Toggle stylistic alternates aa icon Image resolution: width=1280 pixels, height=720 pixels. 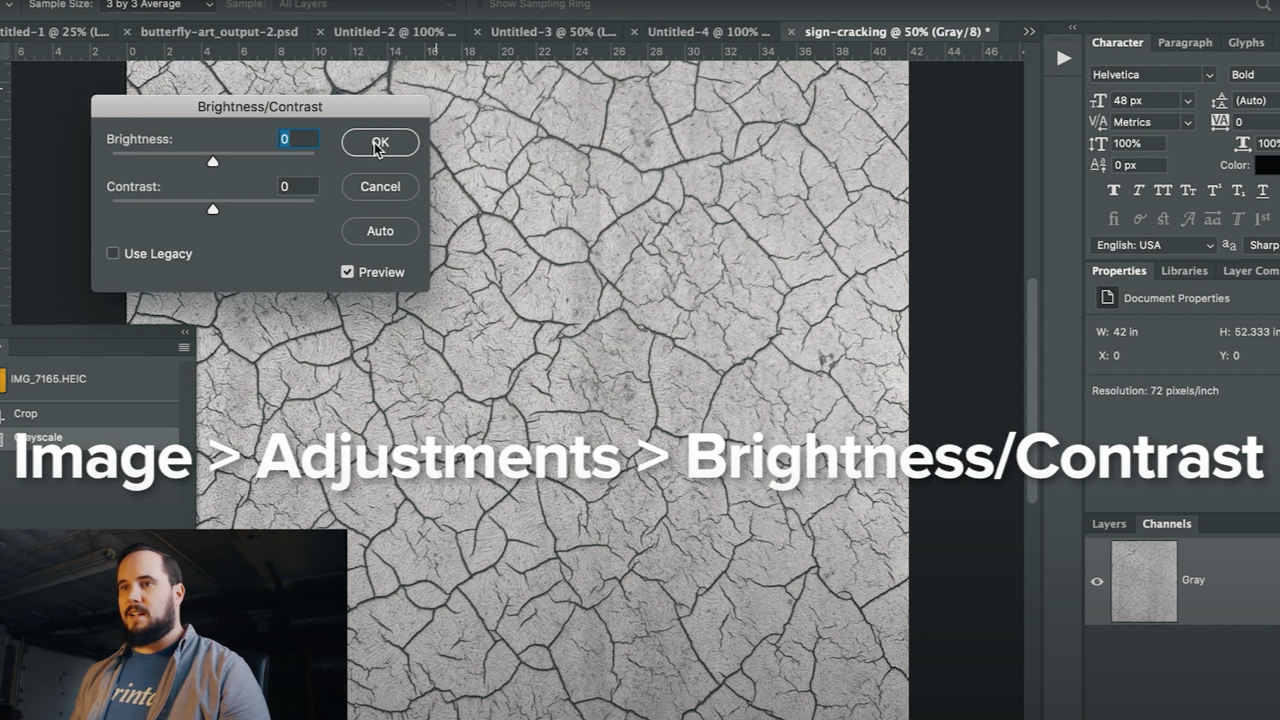(1213, 219)
